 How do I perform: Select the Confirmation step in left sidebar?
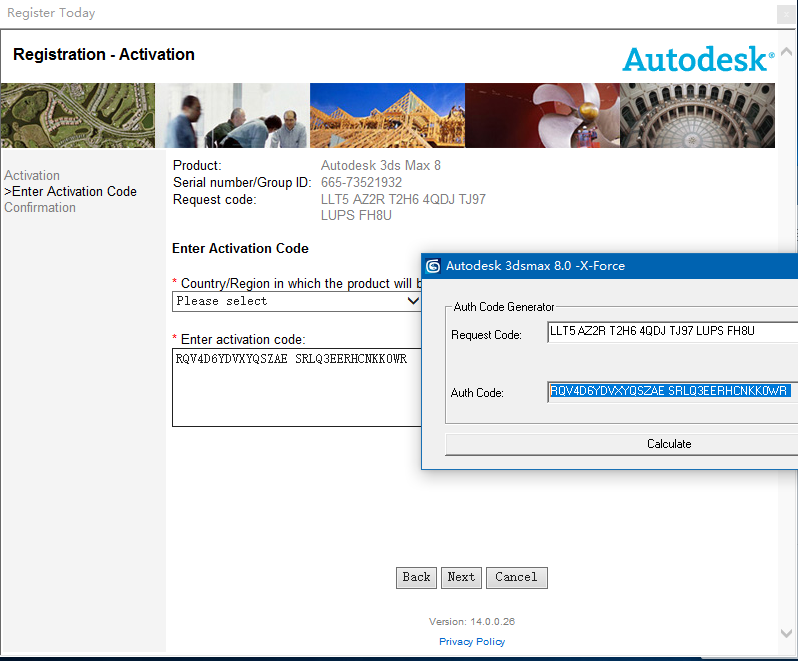tap(40, 207)
